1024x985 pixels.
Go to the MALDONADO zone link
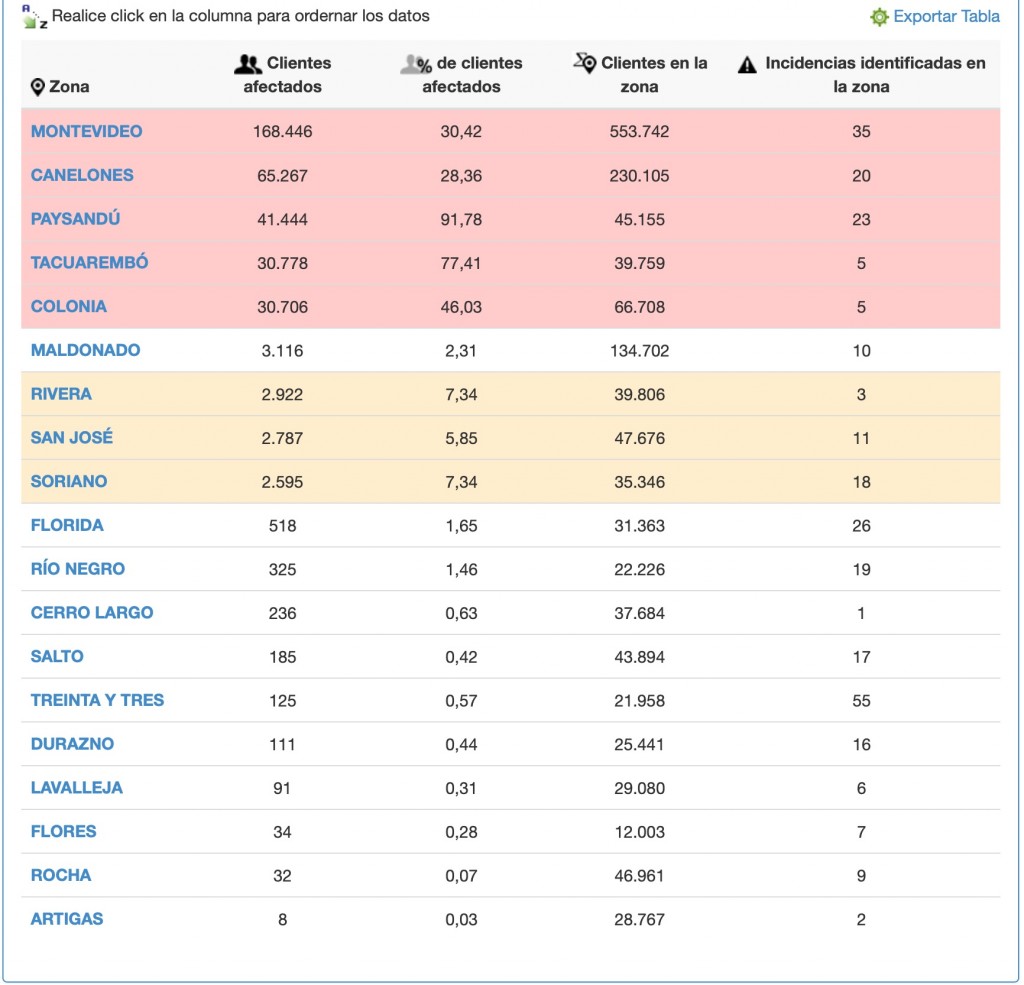coord(85,350)
